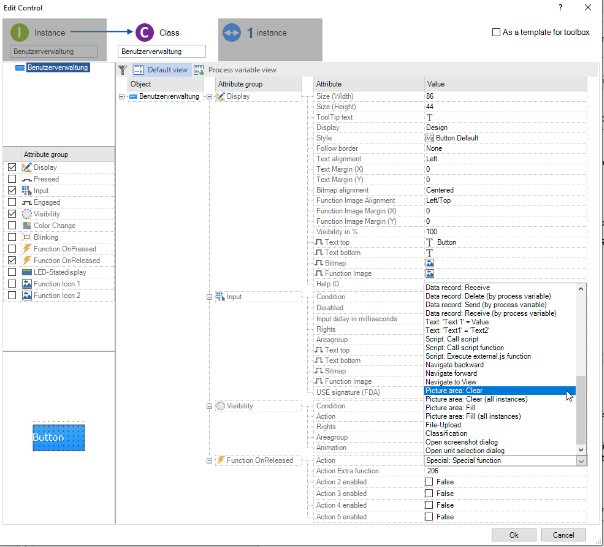The image size is (604, 547).
Task: Toggle the Visibility attribute group checkbox
Action: click(x=12, y=214)
